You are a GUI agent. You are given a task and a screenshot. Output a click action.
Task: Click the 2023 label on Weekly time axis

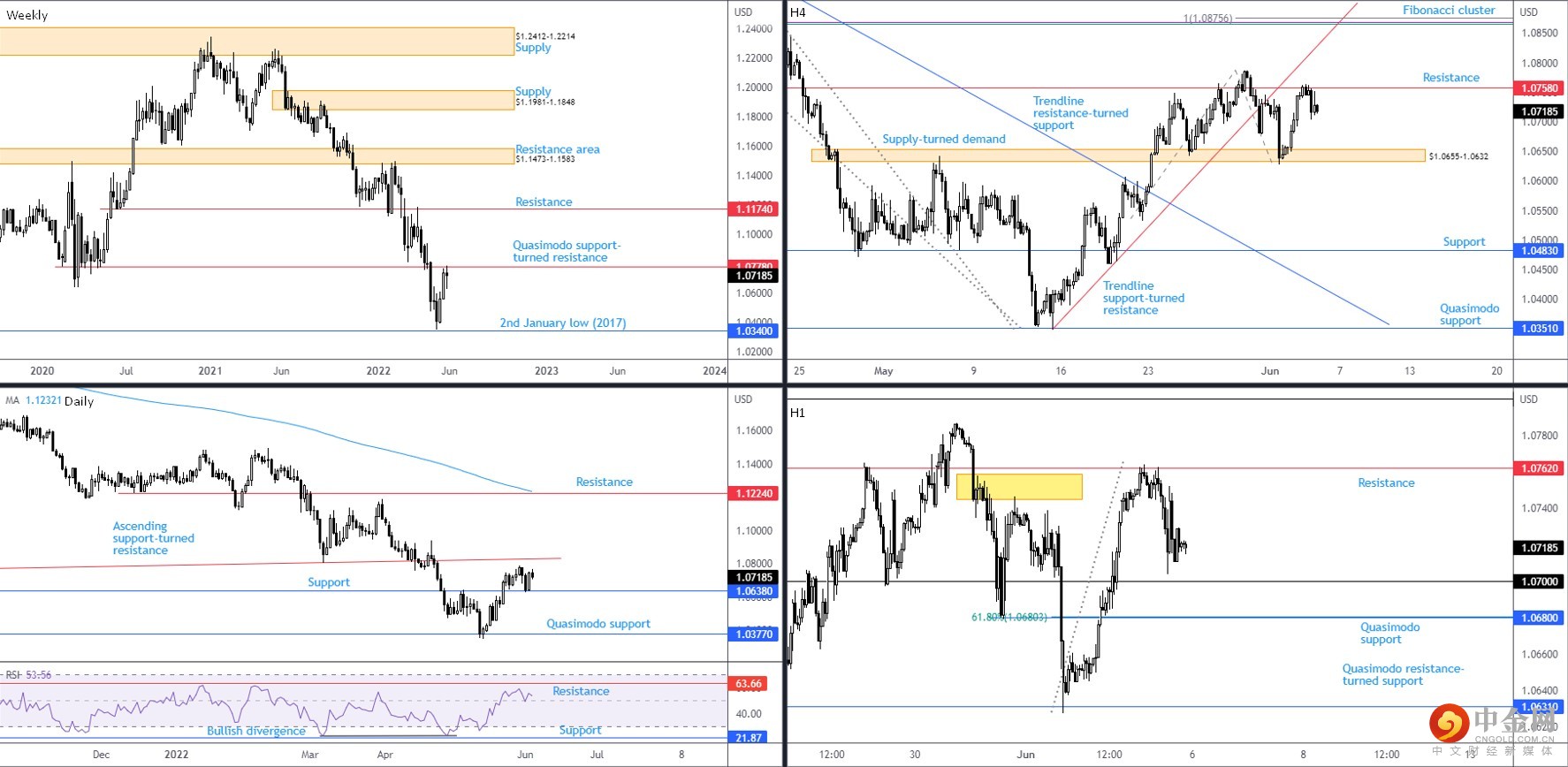point(546,371)
